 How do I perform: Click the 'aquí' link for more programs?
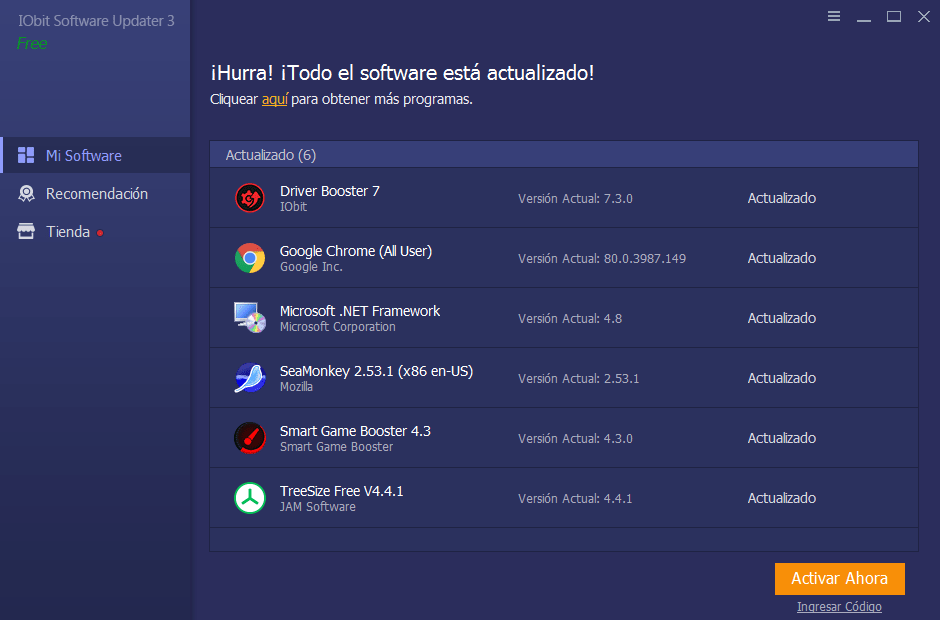tap(274, 99)
